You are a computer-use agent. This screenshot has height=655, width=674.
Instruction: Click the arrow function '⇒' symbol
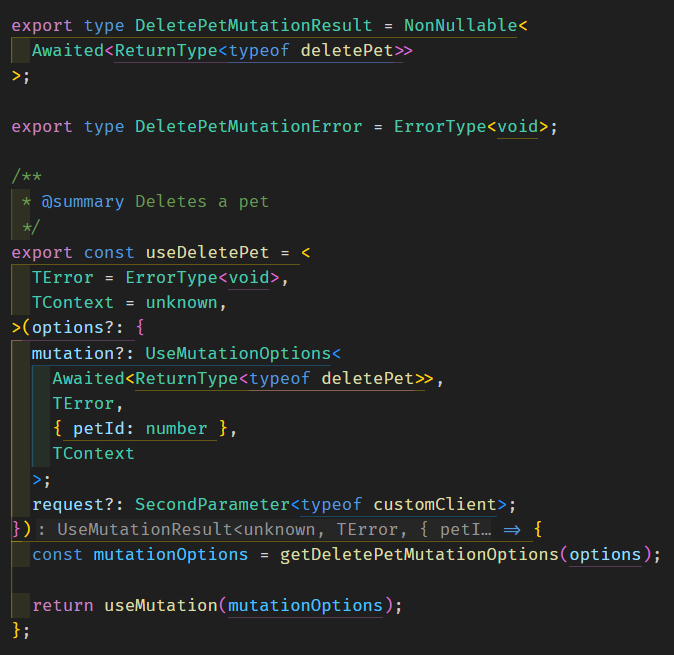(x=512, y=530)
